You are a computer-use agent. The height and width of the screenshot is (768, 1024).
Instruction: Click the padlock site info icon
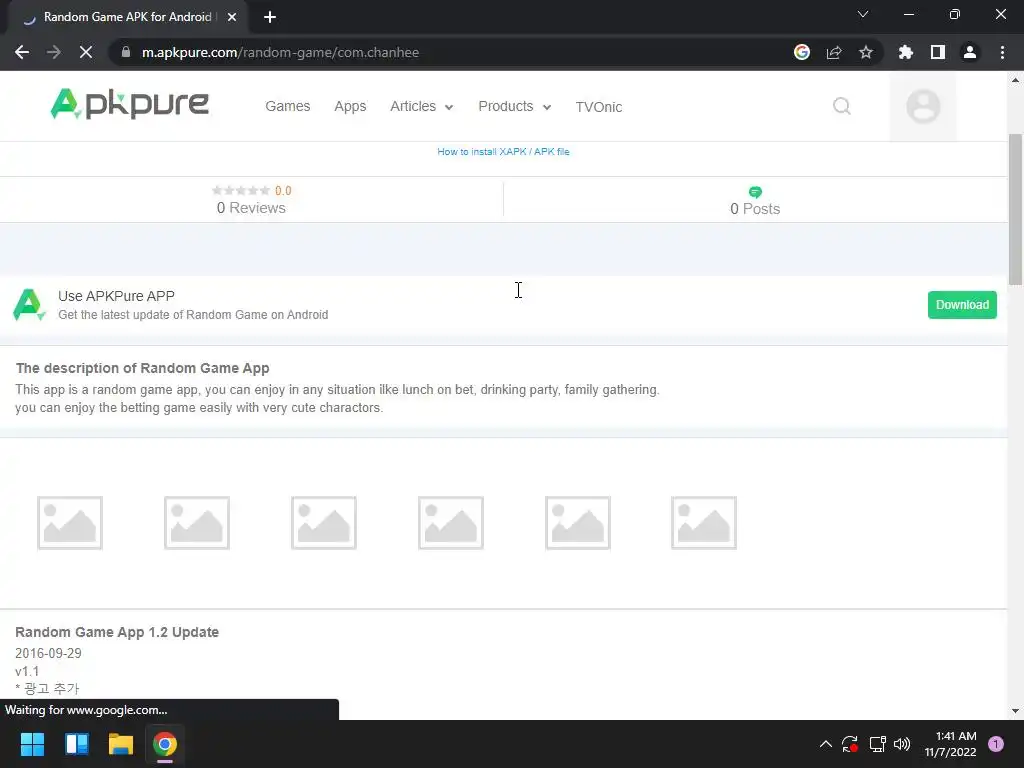point(126,52)
